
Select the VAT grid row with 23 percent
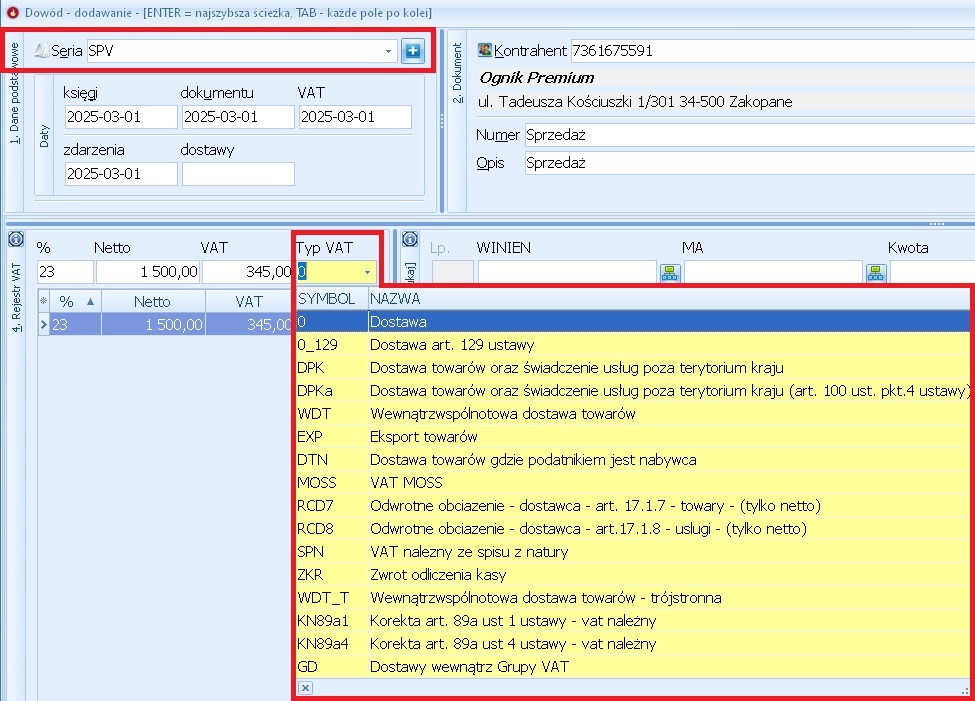(x=165, y=324)
